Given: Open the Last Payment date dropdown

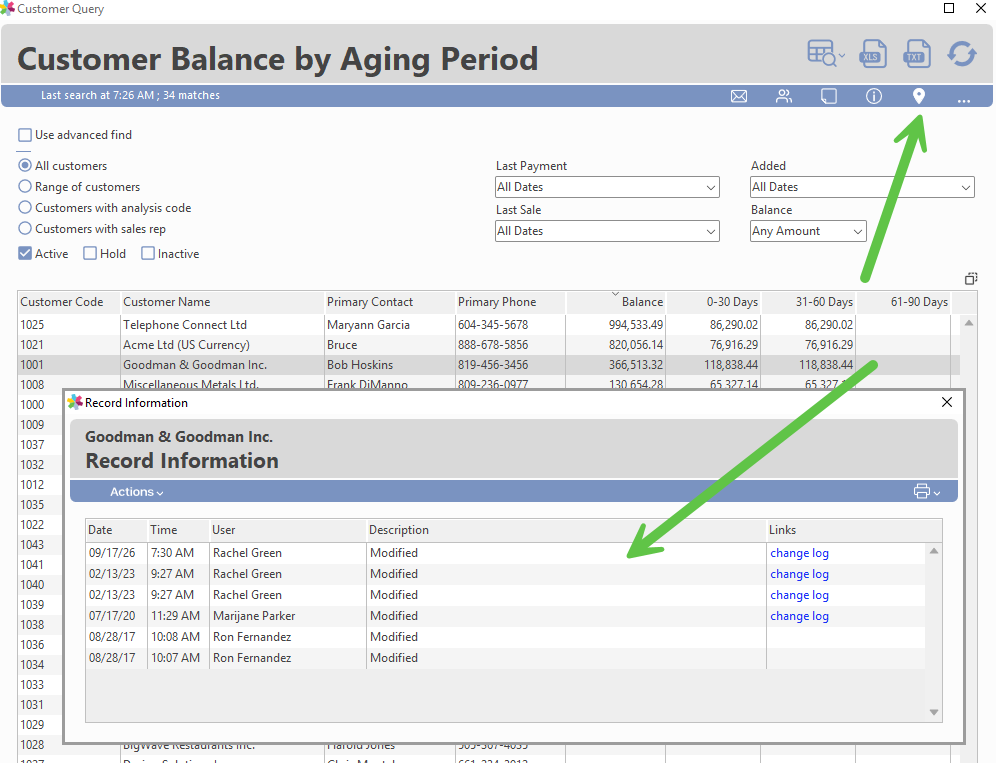Looking at the screenshot, I should point(607,187).
